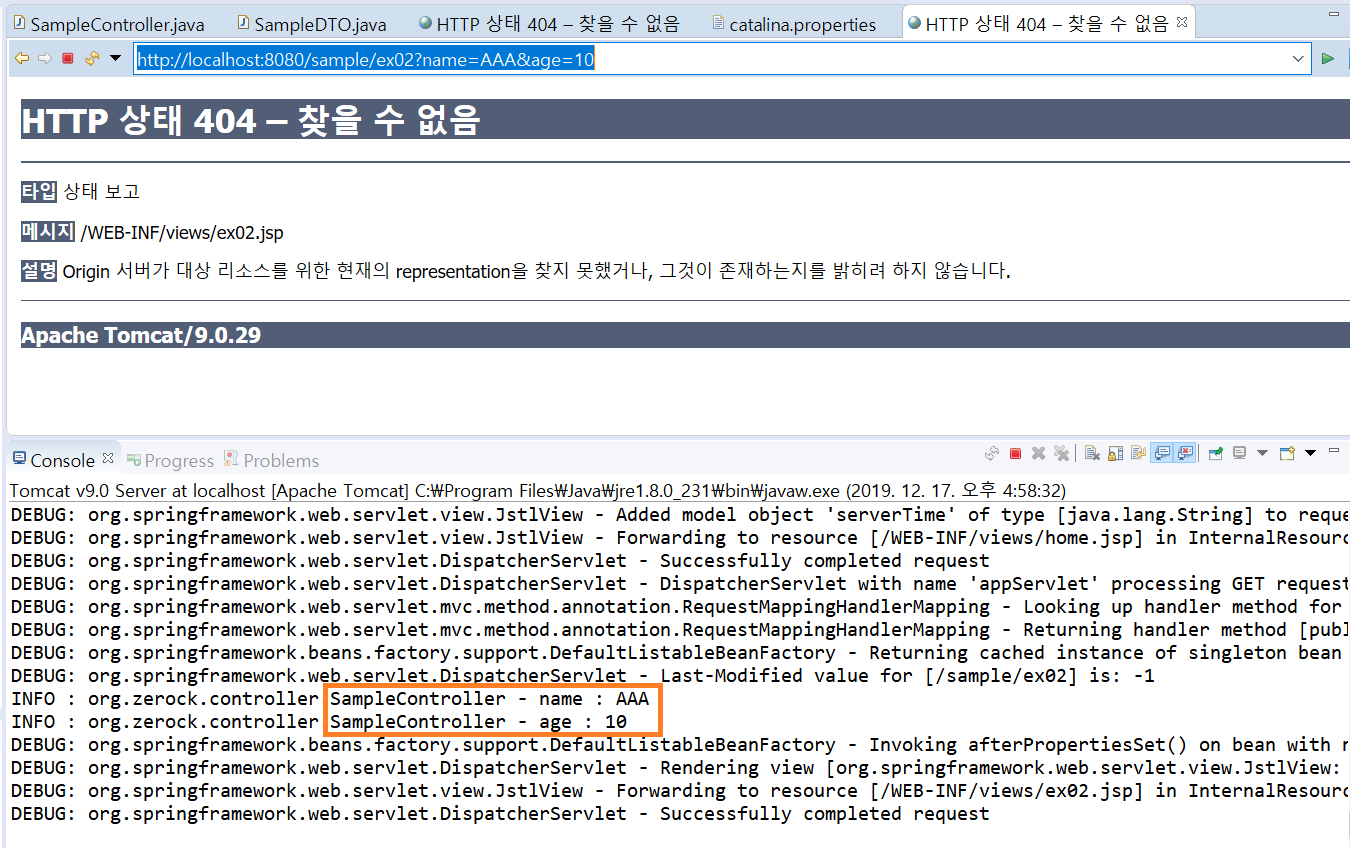This screenshot has width=1350, height=848.
Task: Expand the Open Console dropdown arrow
Action: tap(1310, 453)
